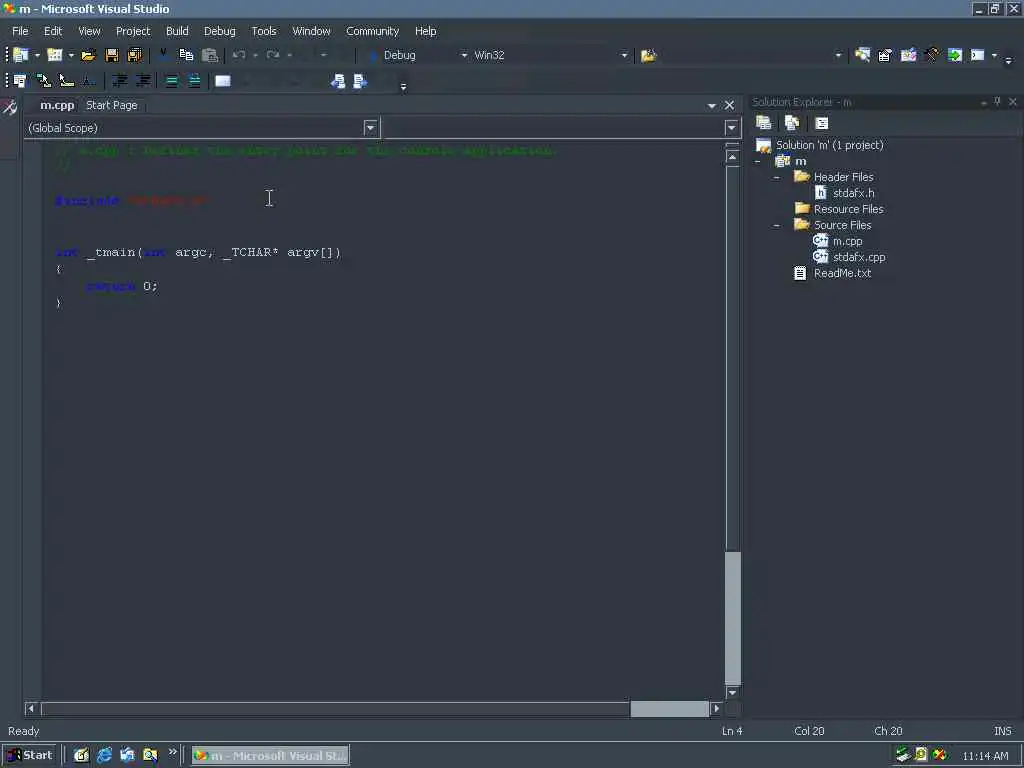
Task: Click the Paste clipboard icon
Action: 210,56
